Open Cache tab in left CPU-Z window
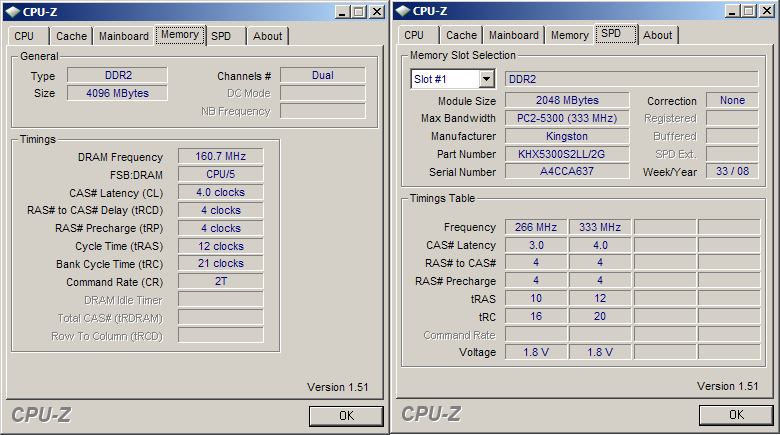 [71, 36]
